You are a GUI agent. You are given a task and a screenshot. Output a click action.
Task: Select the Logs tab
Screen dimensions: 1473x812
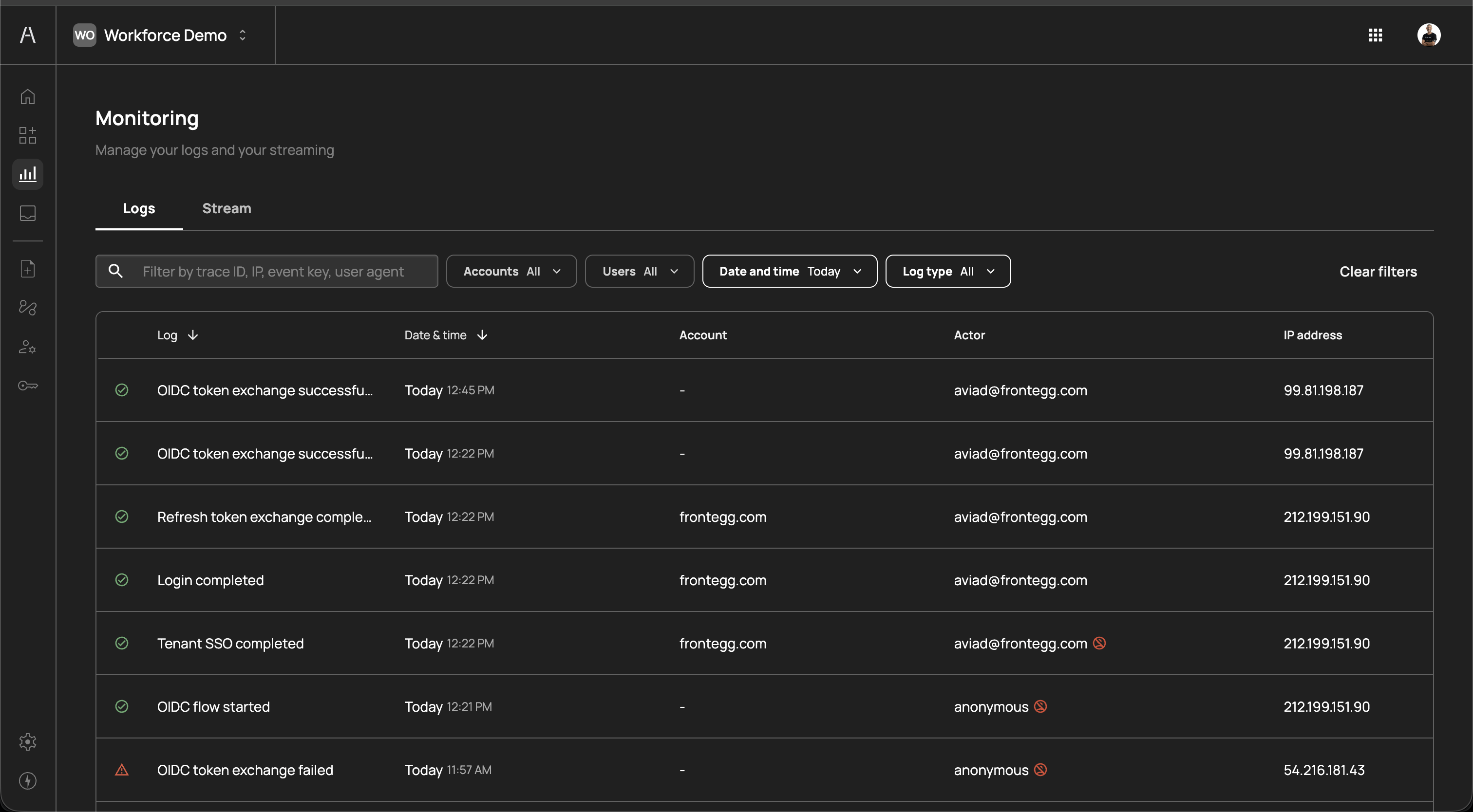pyautogui.click(x=139, y=208)
